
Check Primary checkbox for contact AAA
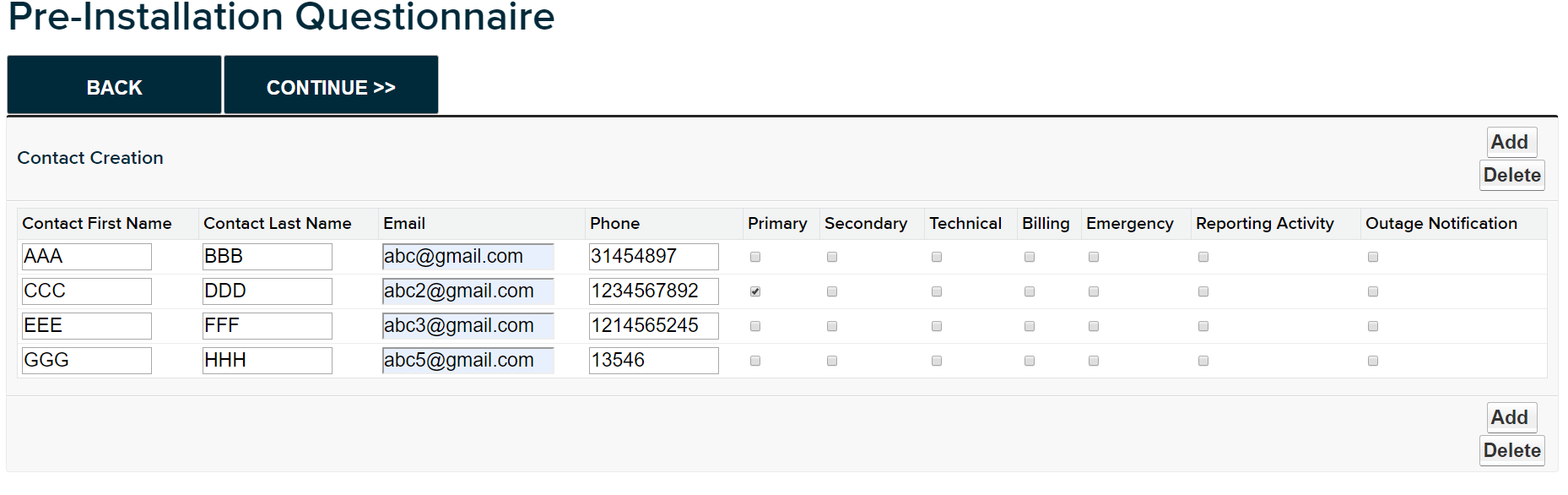[755, 257]
